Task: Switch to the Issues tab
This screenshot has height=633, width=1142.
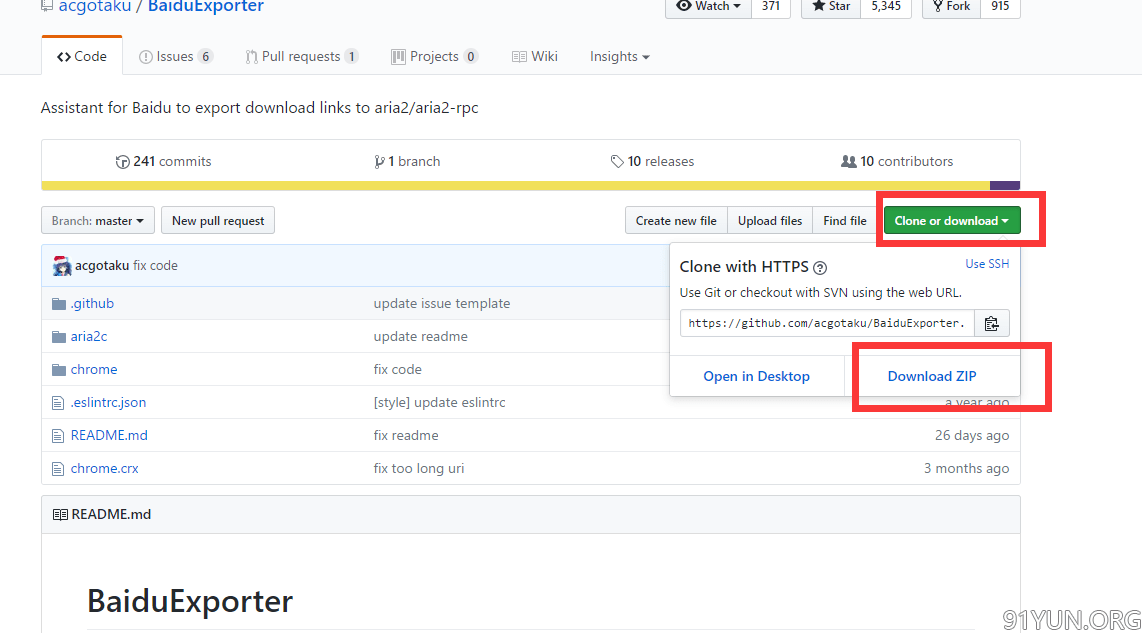Action: [x=175, y=57]
